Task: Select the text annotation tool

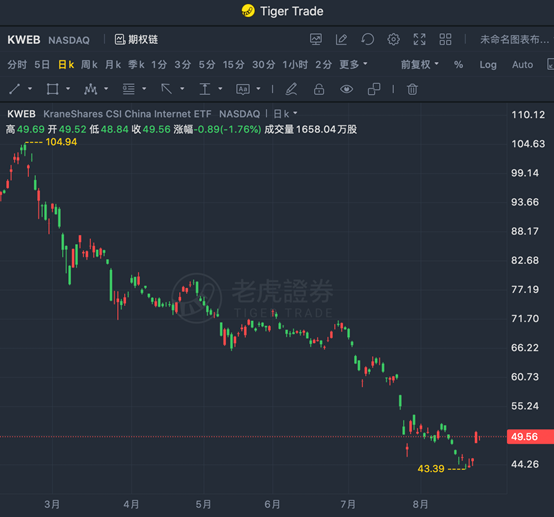Action: [x=243, y=89]
